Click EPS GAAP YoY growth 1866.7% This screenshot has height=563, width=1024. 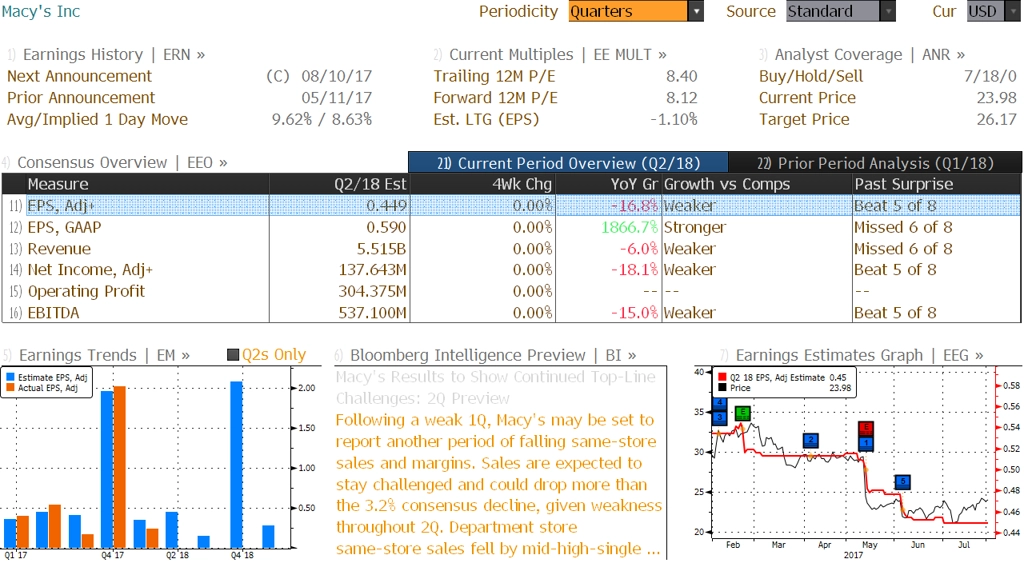(x=630, y=227)
